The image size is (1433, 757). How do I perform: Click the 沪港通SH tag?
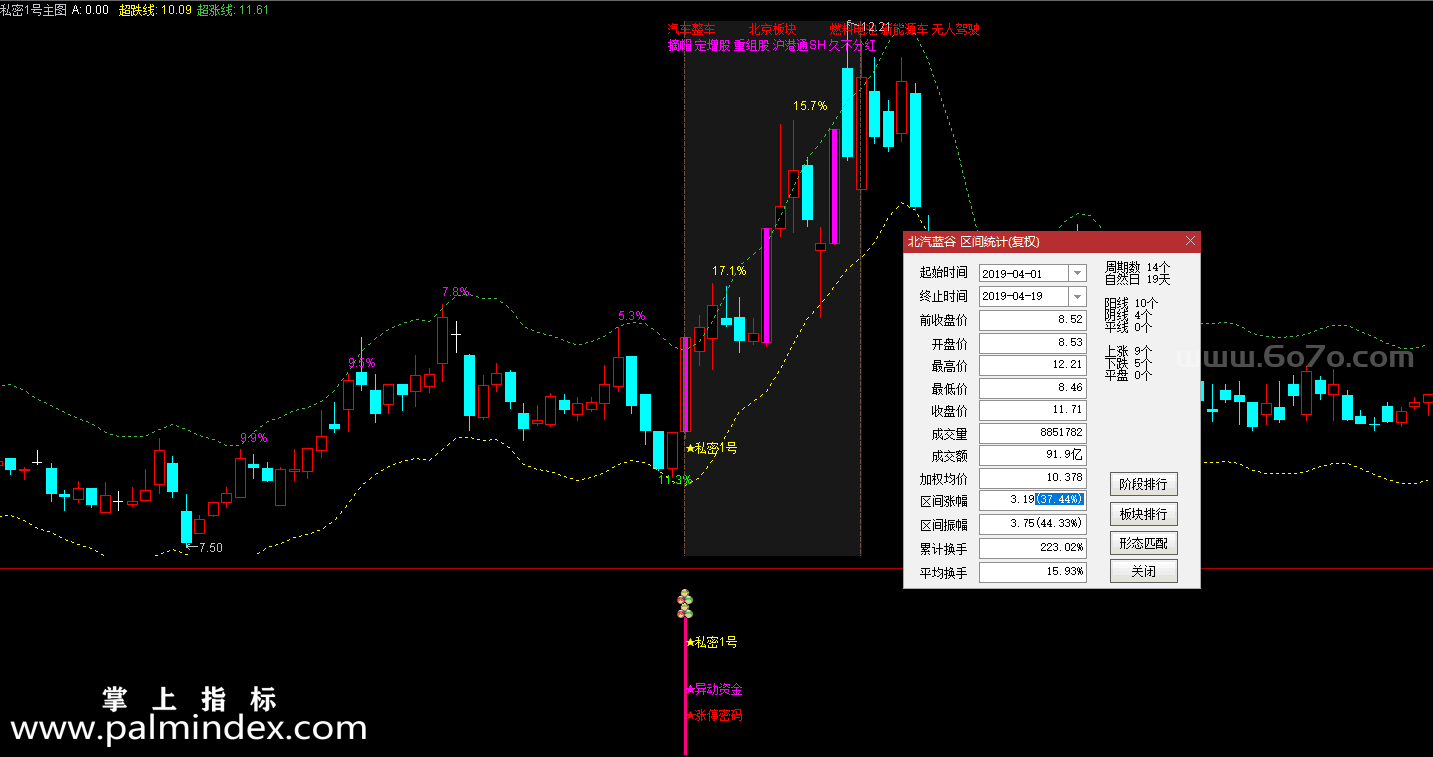click(800, 46)
